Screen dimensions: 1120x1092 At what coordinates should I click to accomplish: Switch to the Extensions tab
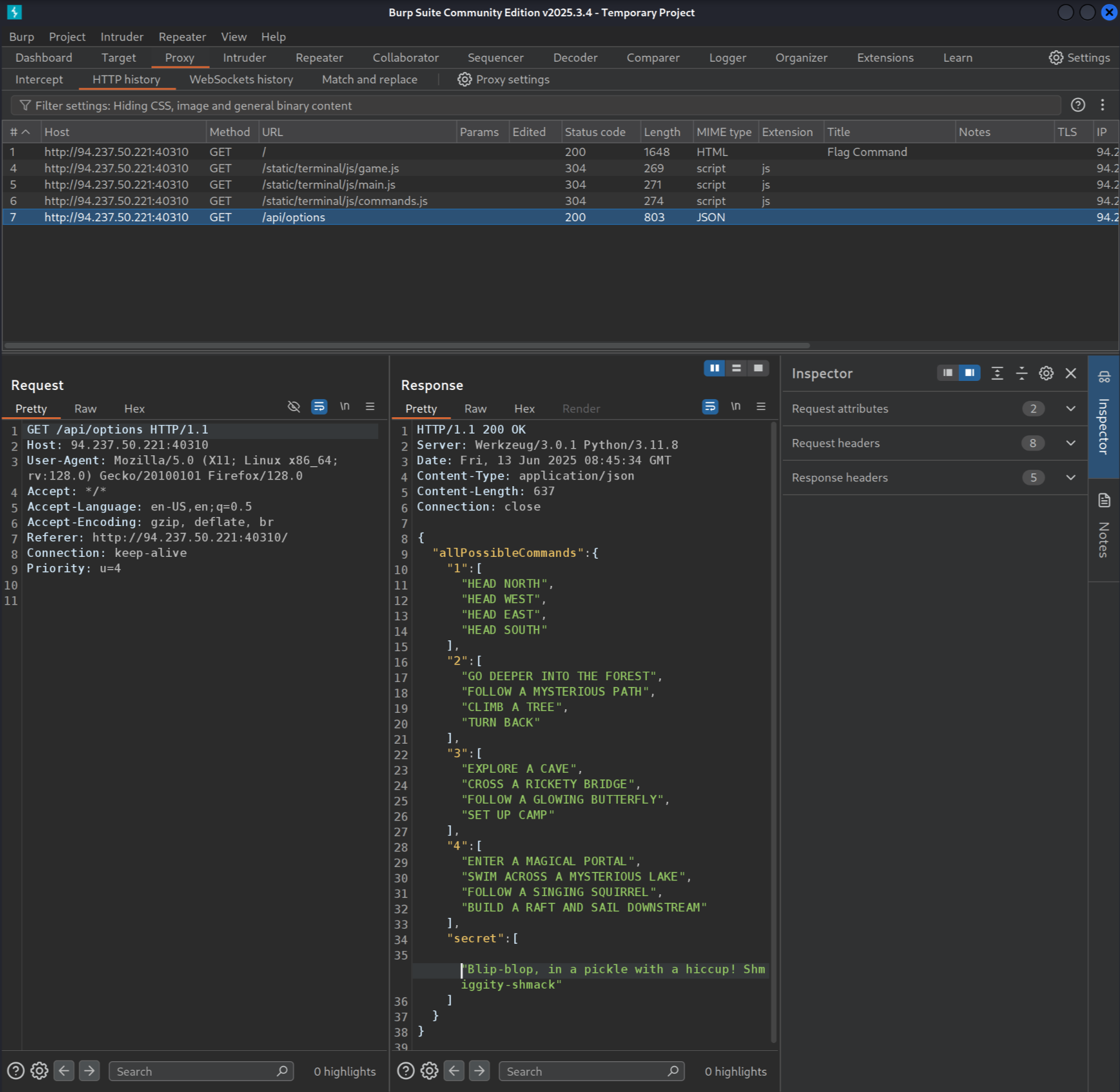pyautogui.click(x=885, y=57)
